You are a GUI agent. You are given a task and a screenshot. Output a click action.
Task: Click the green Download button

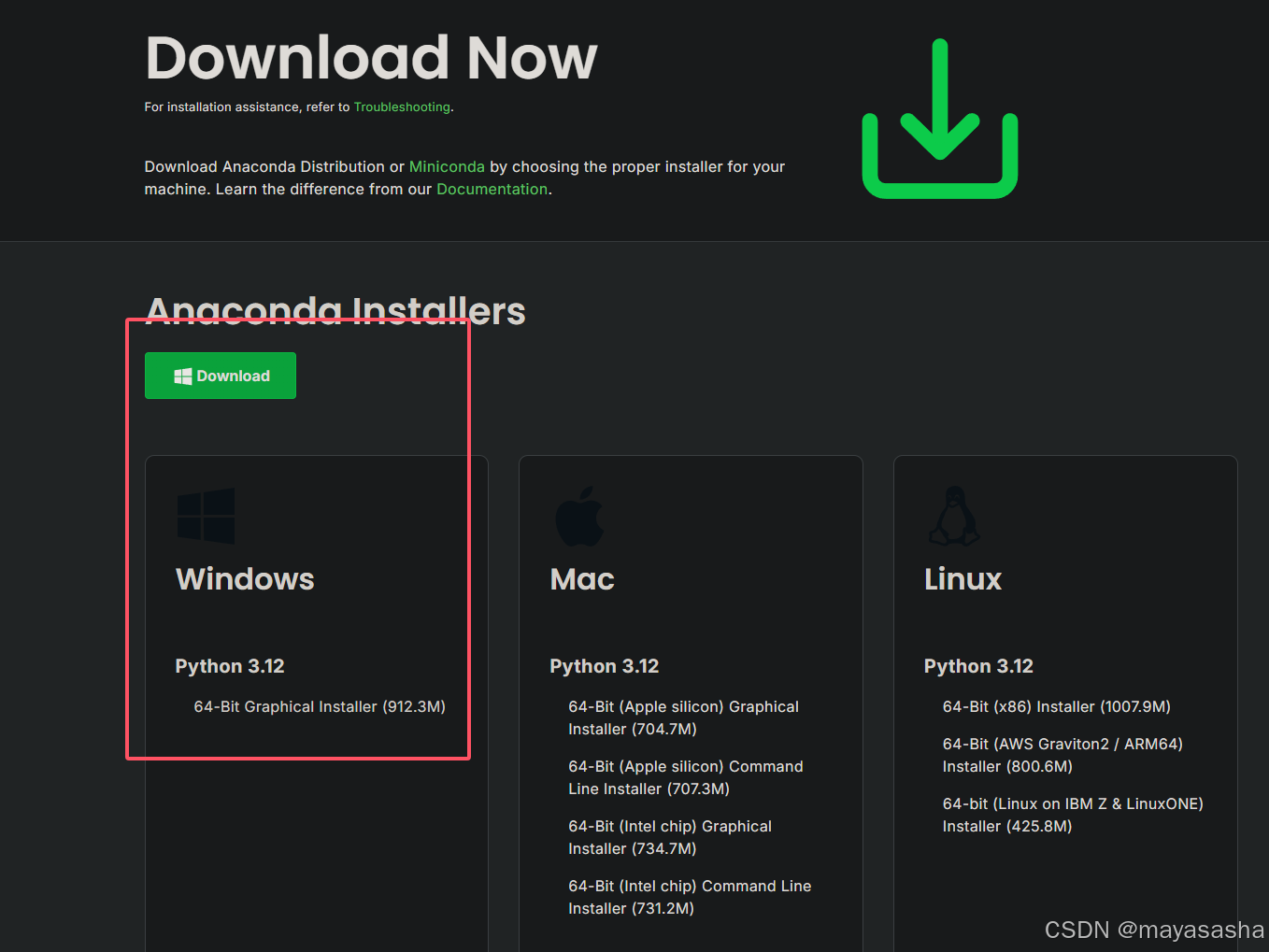[221, 376]
